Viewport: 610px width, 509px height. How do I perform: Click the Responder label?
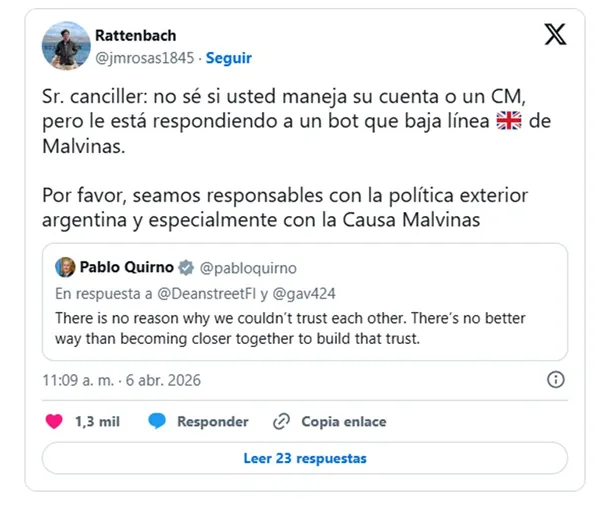[212, 421]
